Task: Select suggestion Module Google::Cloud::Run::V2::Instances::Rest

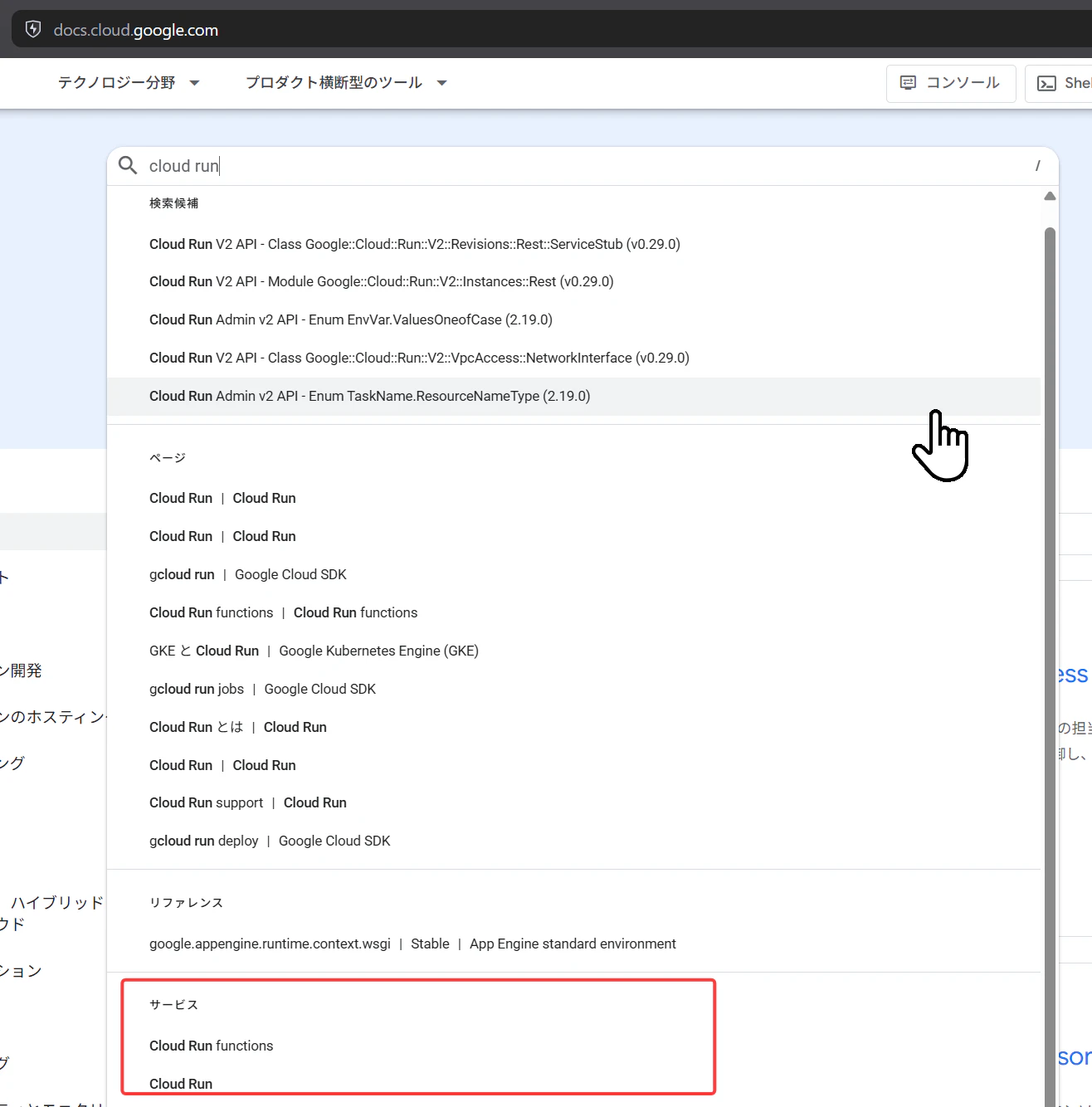Action: (x=574, y=282)
